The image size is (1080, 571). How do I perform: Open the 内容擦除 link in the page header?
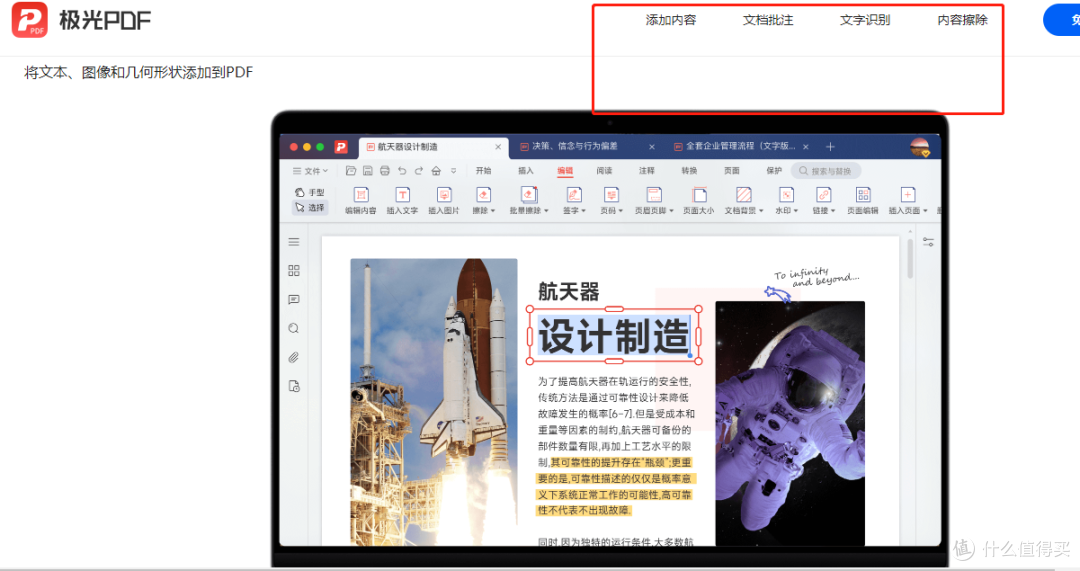(962, 20)
